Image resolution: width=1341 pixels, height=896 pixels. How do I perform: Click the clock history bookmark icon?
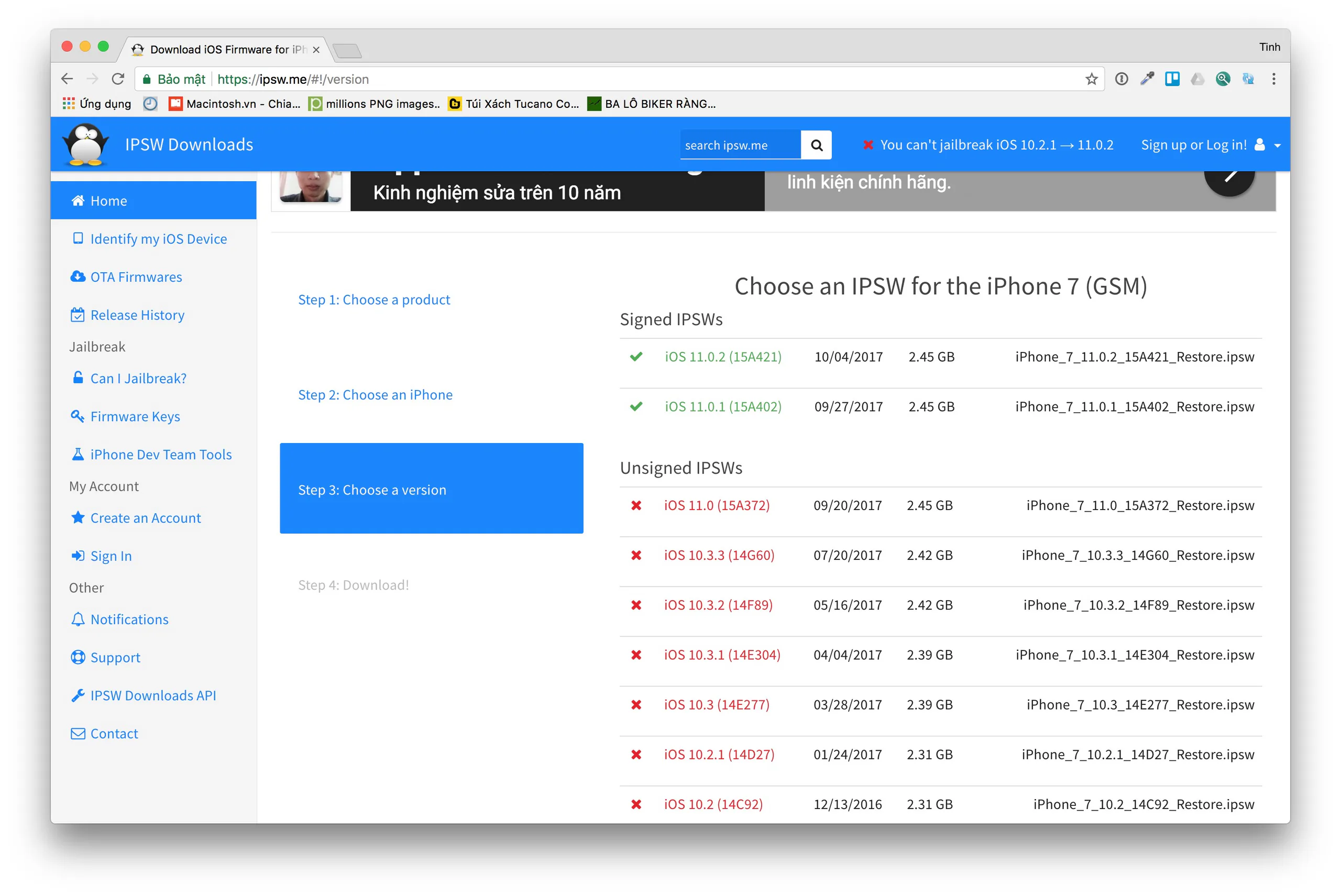coord(150,104)
